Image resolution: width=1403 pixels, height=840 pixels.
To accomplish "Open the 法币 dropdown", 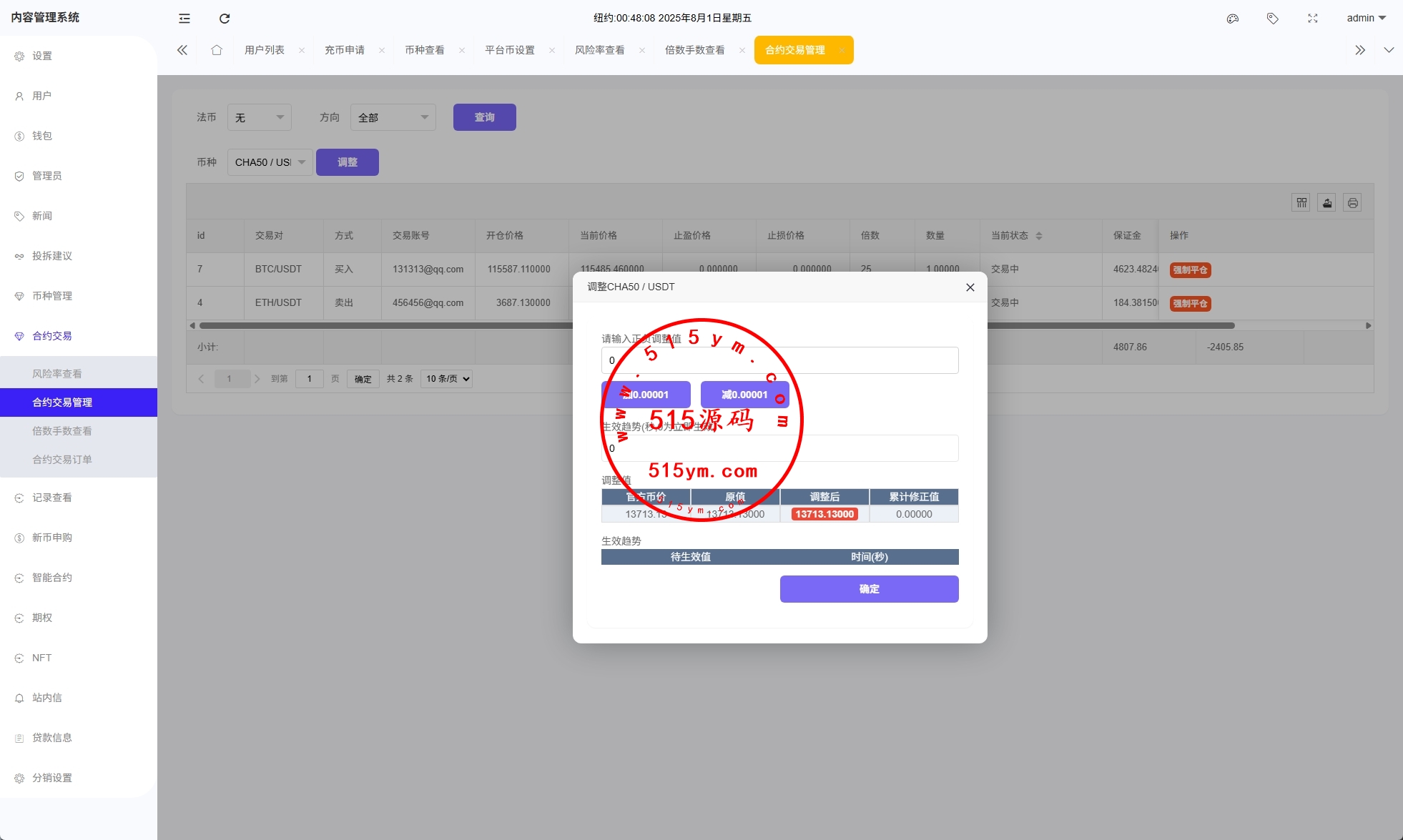I will point(259,117).
